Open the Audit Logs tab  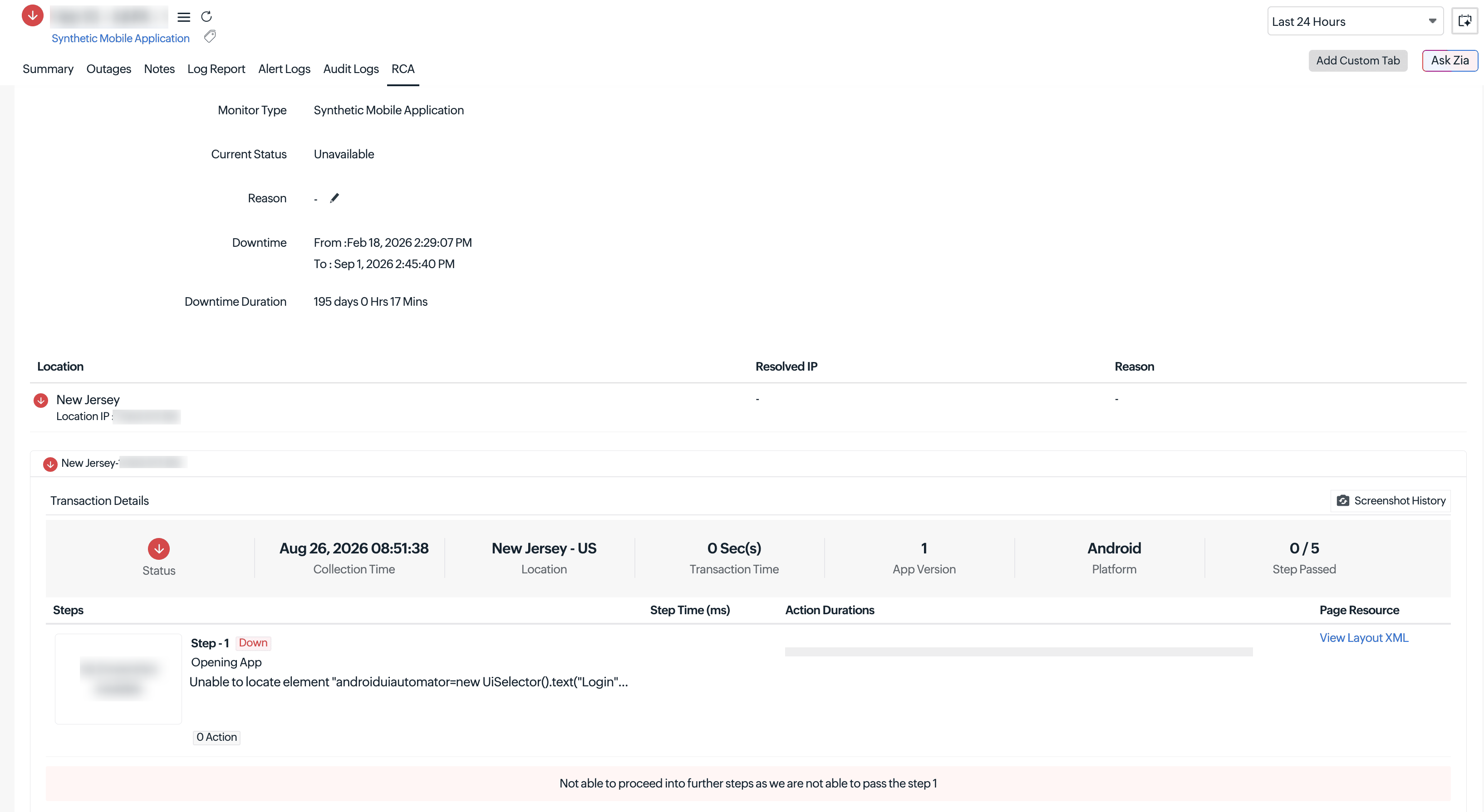(351, 69)
